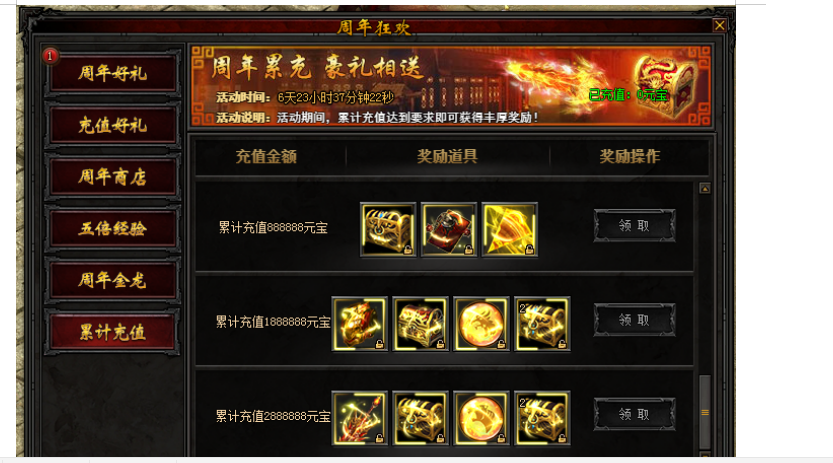
Task: Claim the 888888 recharge reward with 领取
Action: pyautogui.click(x=634, y=226)
